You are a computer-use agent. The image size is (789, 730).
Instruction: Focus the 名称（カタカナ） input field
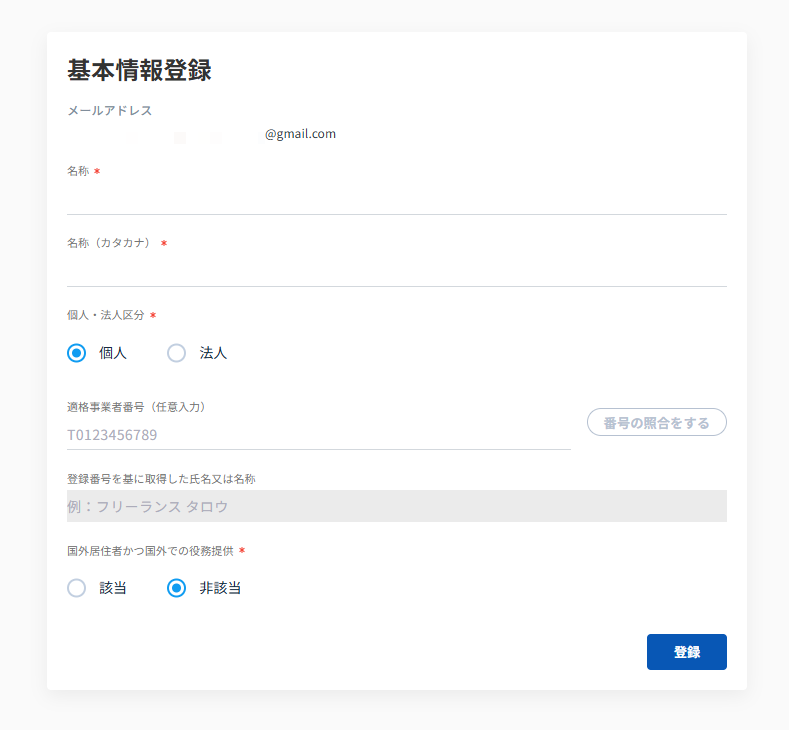point(396,270)
